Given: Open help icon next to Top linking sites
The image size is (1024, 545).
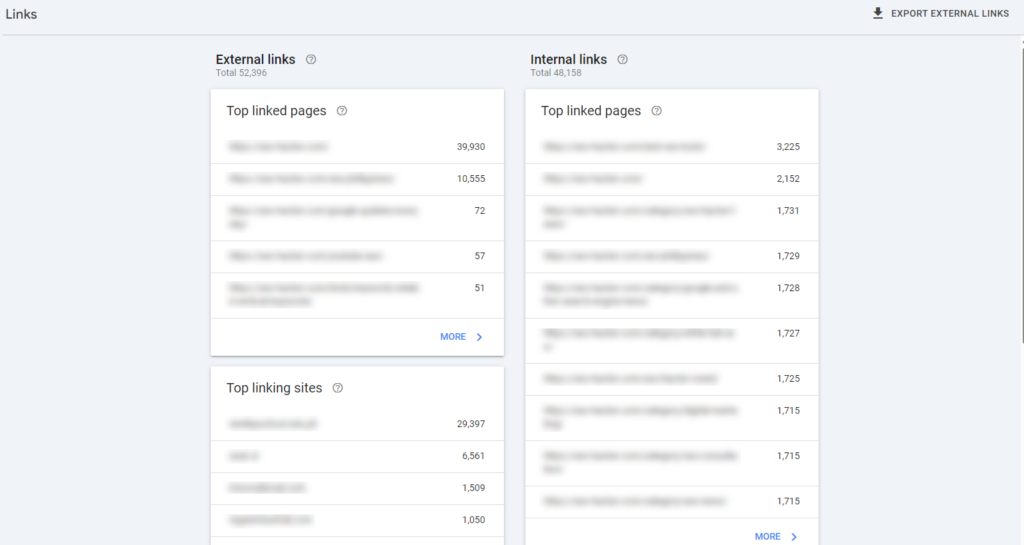Looking at the screenshot, I should point(337,388).
